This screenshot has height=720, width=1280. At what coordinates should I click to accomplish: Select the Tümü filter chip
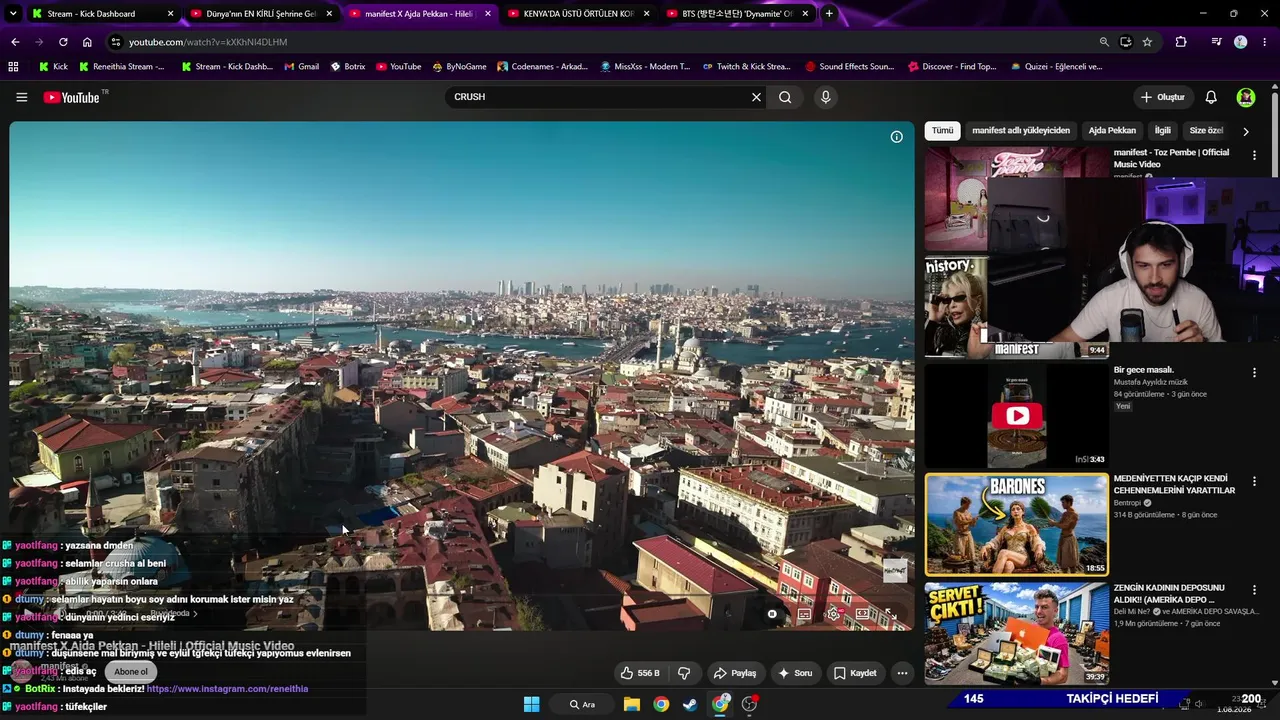point(943,131)
